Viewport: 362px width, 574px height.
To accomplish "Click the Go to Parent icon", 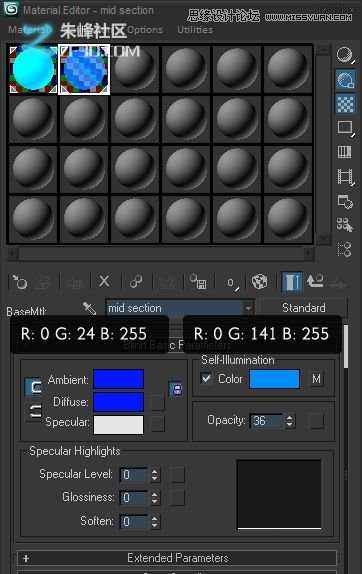I will 315,282.
